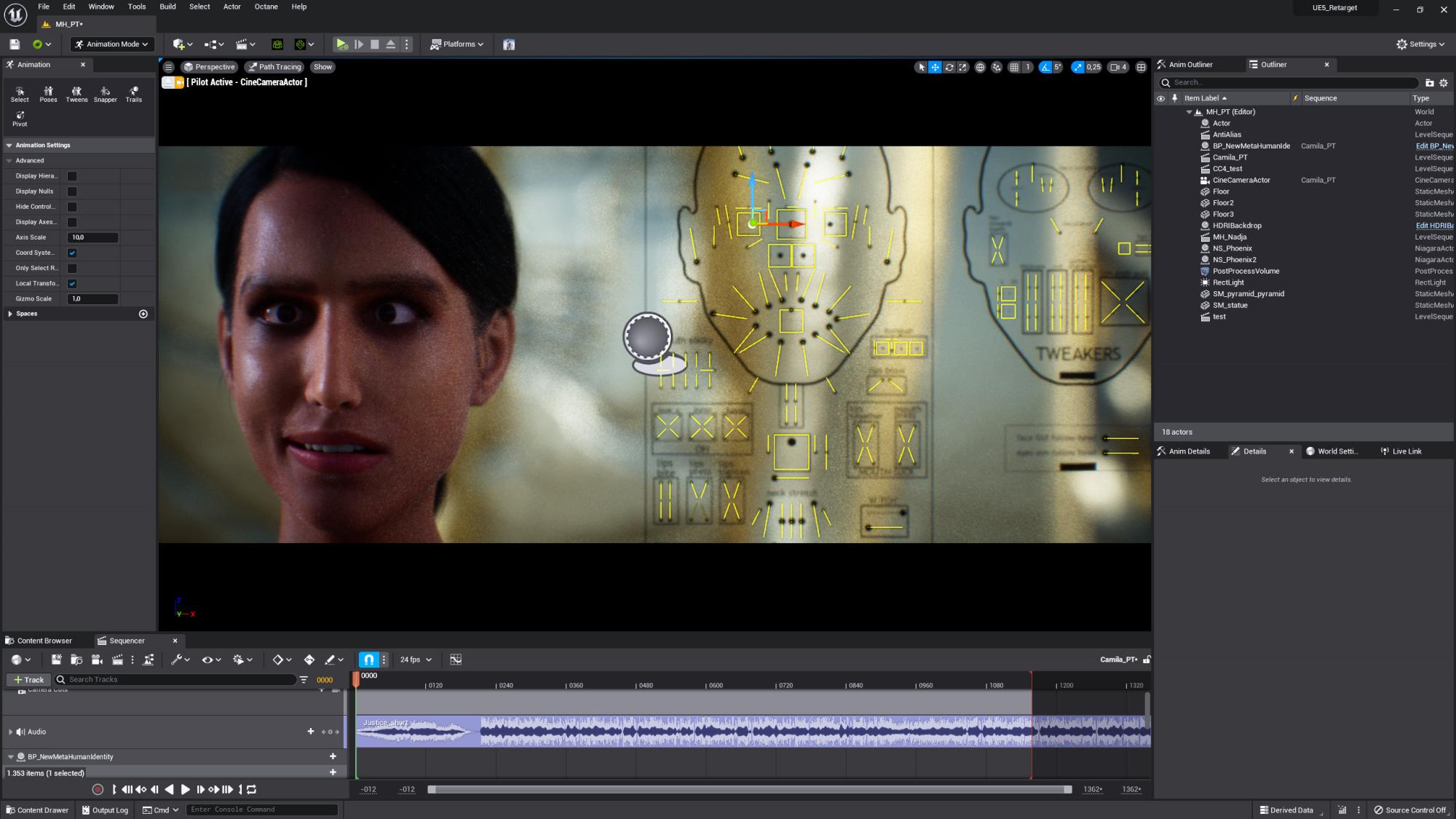Viewport: 1456px width, 819px height.
Task: Open the Output Log
Action: pyautogui.click(x=105, y=810)
